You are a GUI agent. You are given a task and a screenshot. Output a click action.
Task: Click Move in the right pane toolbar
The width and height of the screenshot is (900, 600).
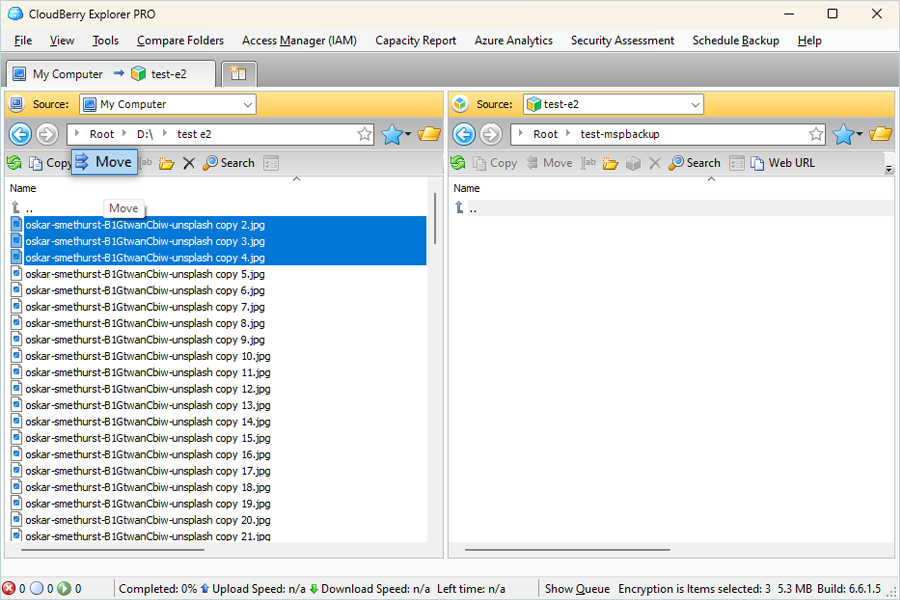pos(549,163)
